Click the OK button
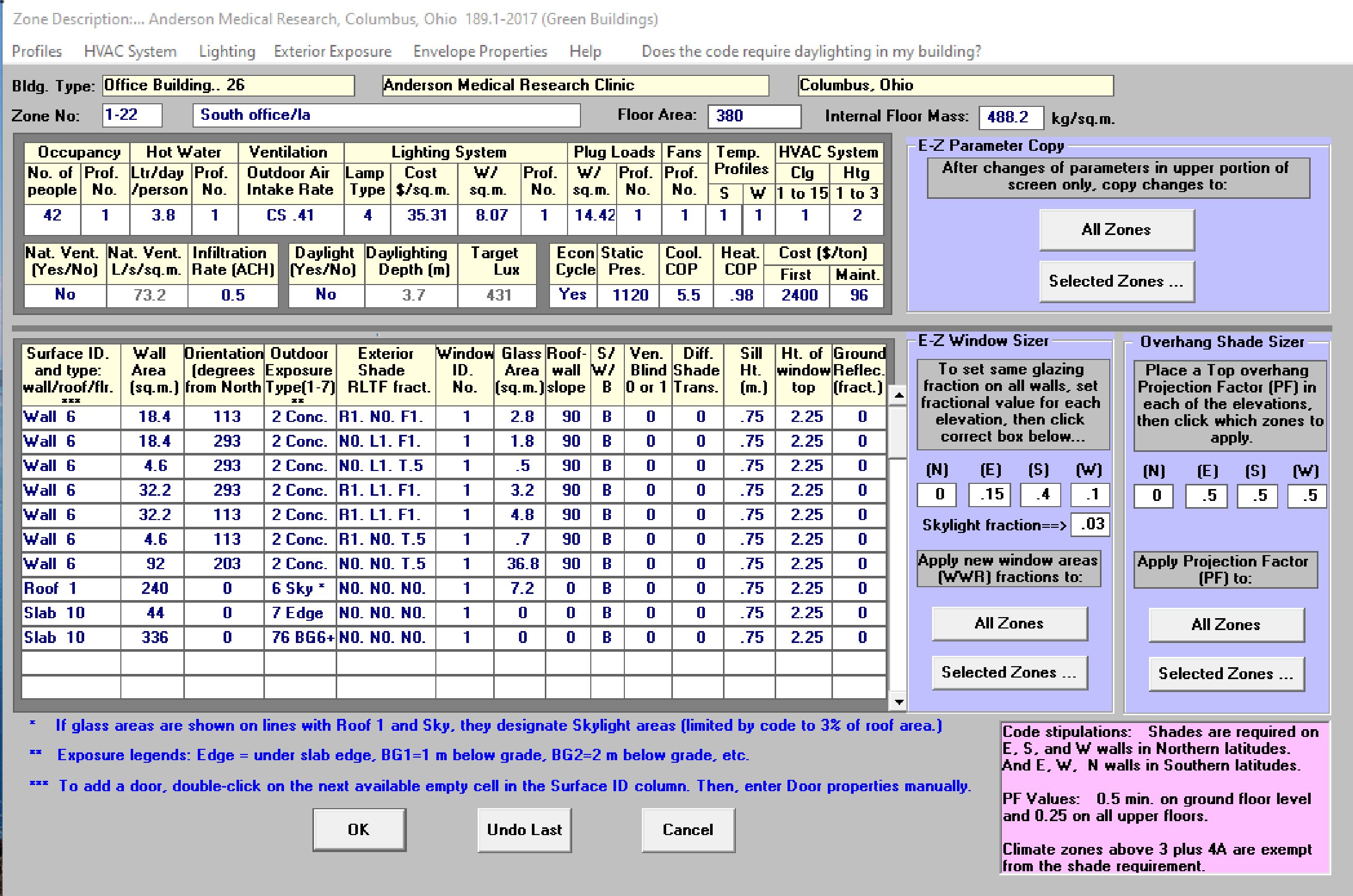Viewport: 1353px width, 896px height. pos(359,830)
